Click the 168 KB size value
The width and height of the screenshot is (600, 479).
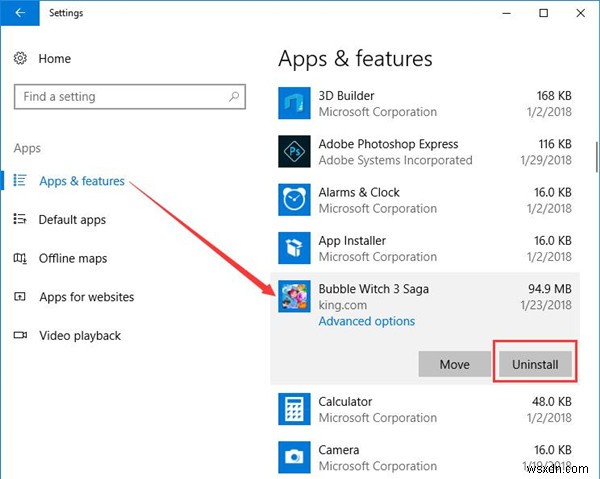click(554, 95)
